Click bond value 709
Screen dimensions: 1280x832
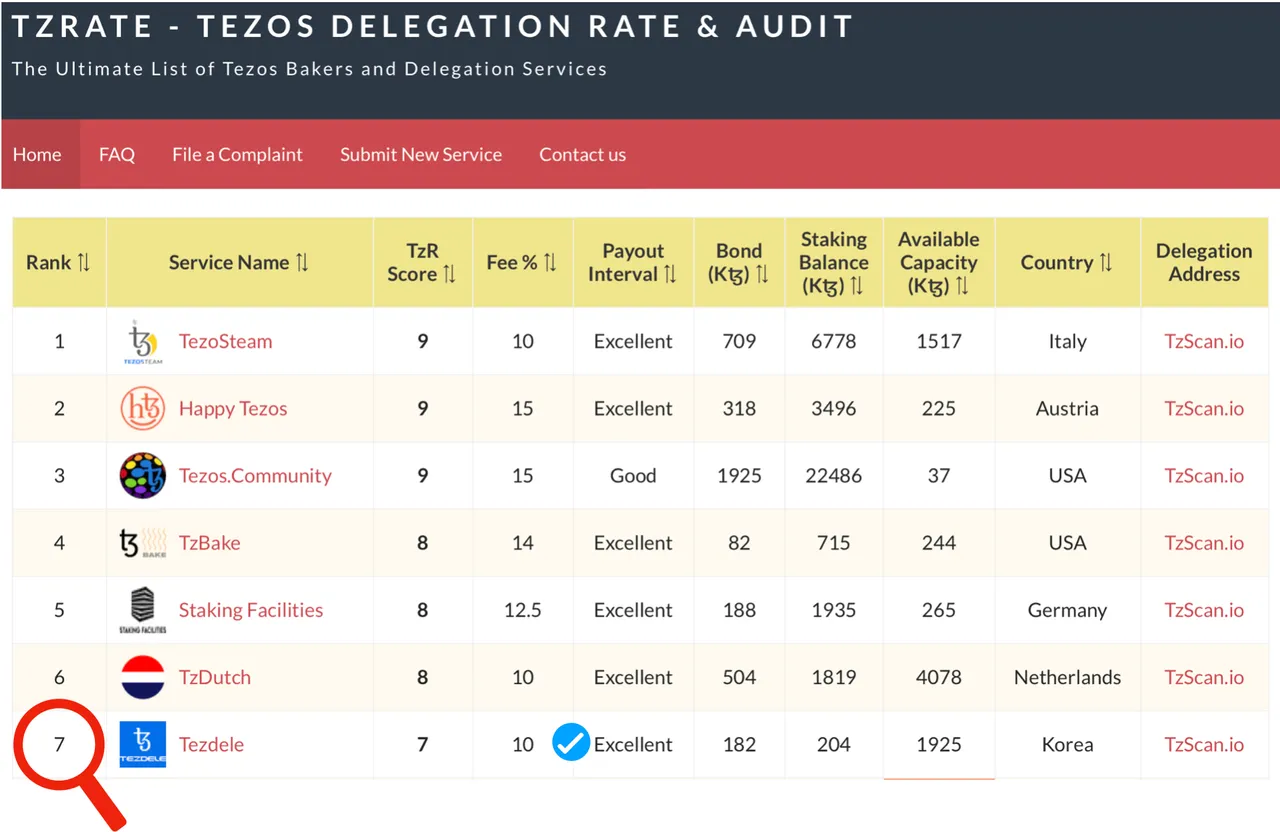click(739, 341)
